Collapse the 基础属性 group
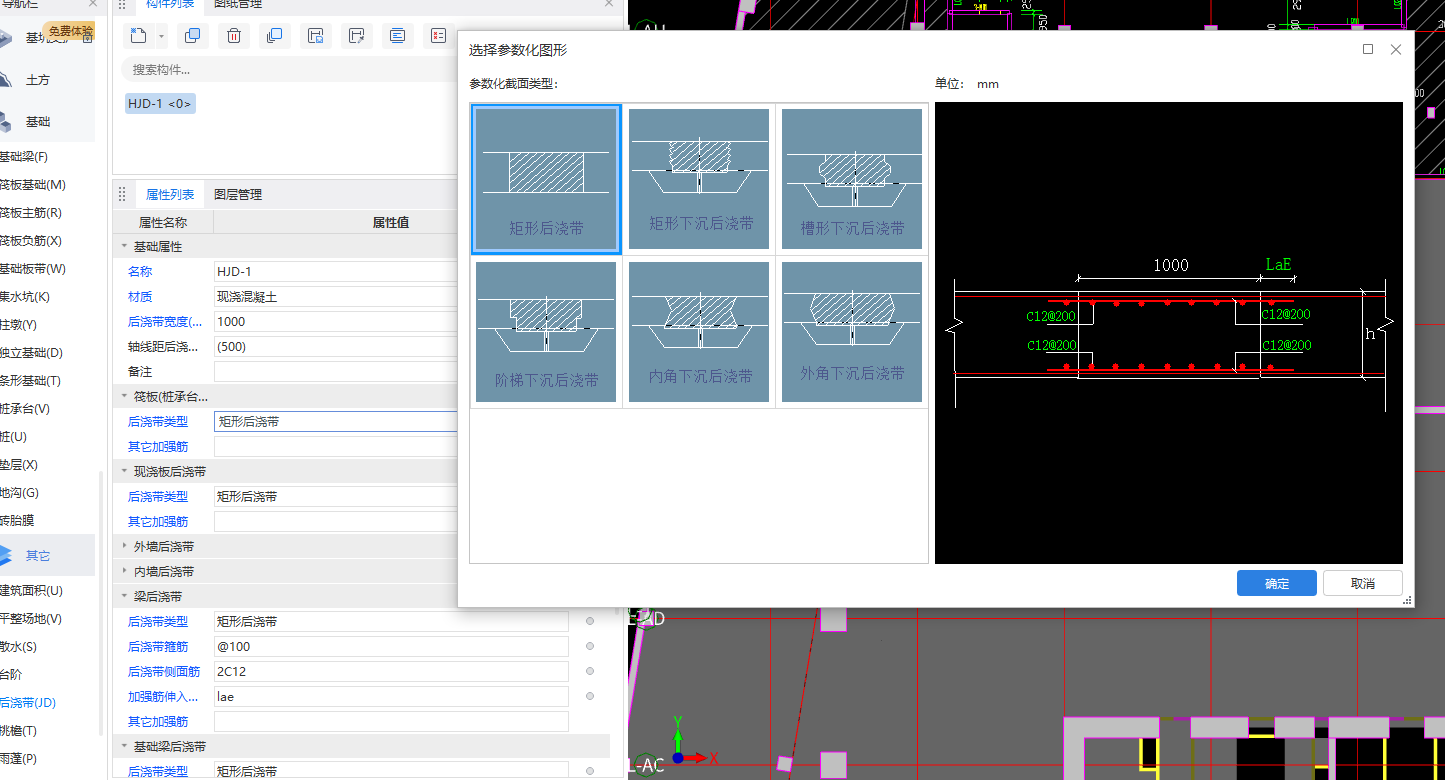The width and height of the screenshot is (1445, 780). point(125,246)
